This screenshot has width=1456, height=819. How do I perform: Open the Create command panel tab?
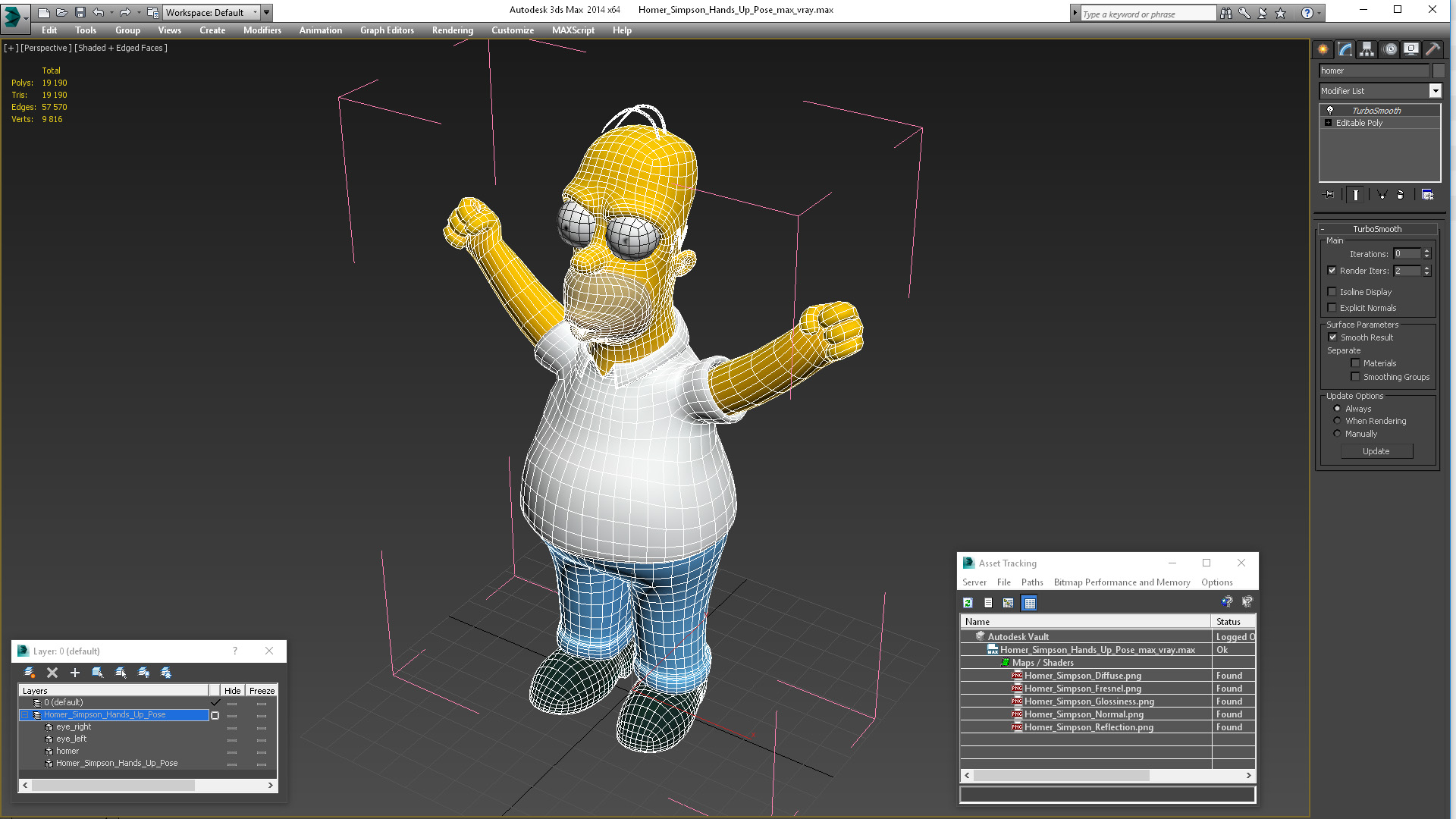(x=1323, y=49)
